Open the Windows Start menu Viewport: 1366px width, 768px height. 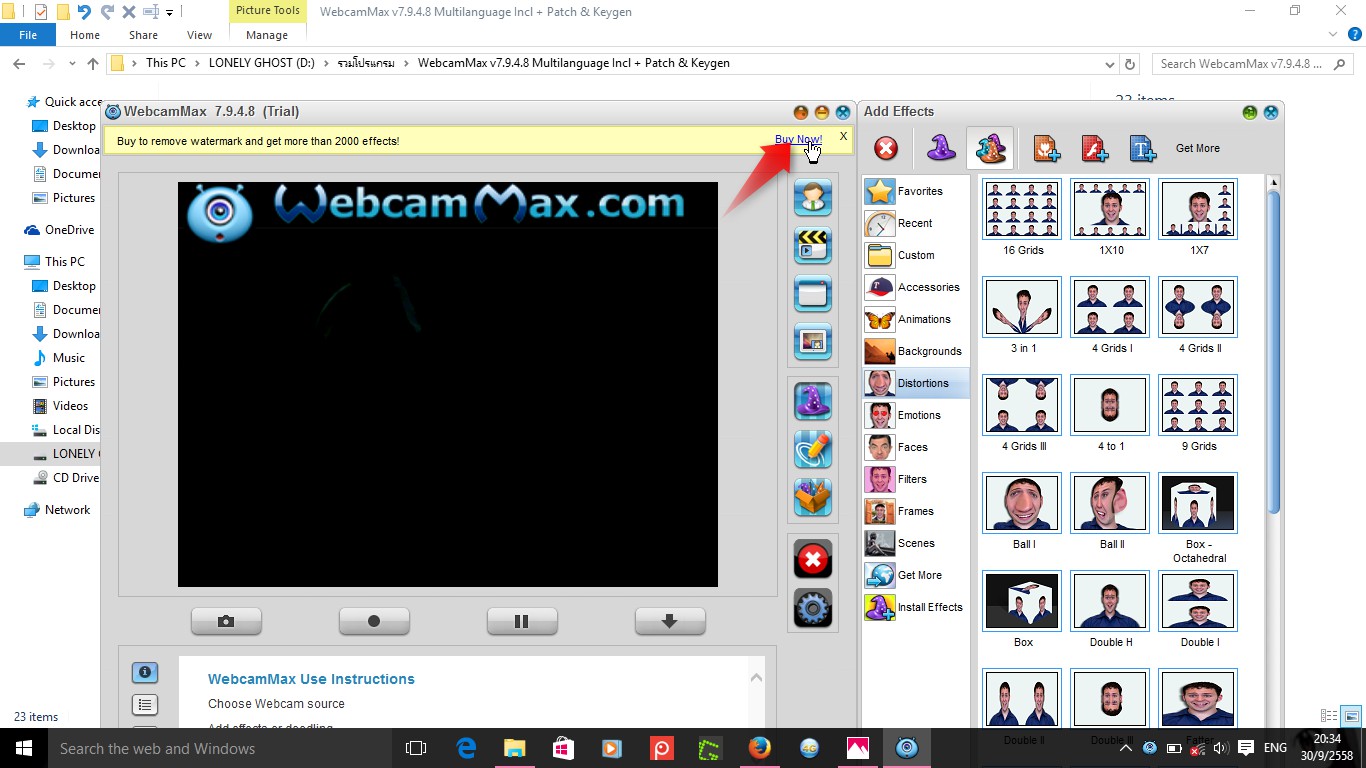click(x=24, y=748)
